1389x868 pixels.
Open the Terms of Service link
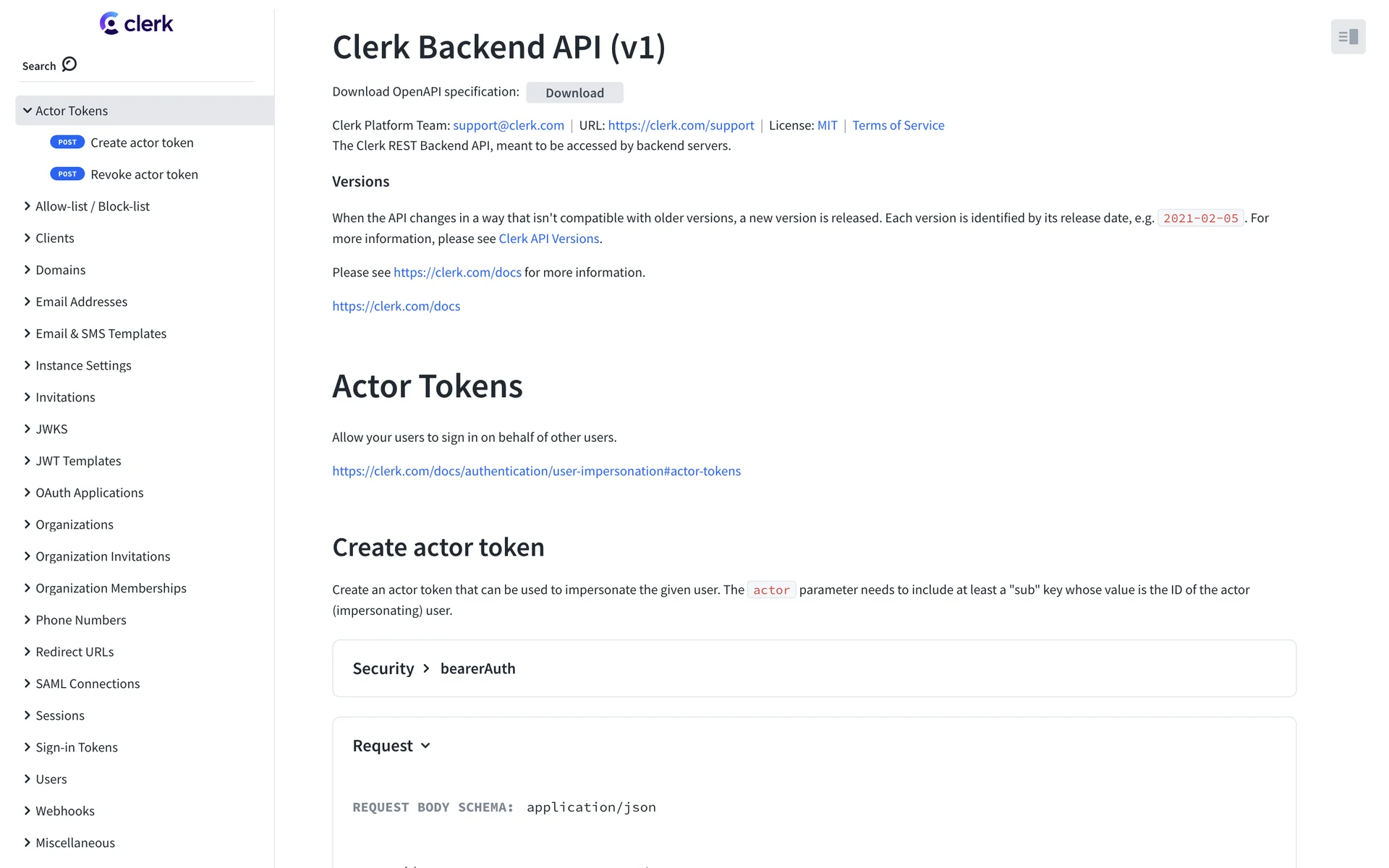(x=898, y=125)
